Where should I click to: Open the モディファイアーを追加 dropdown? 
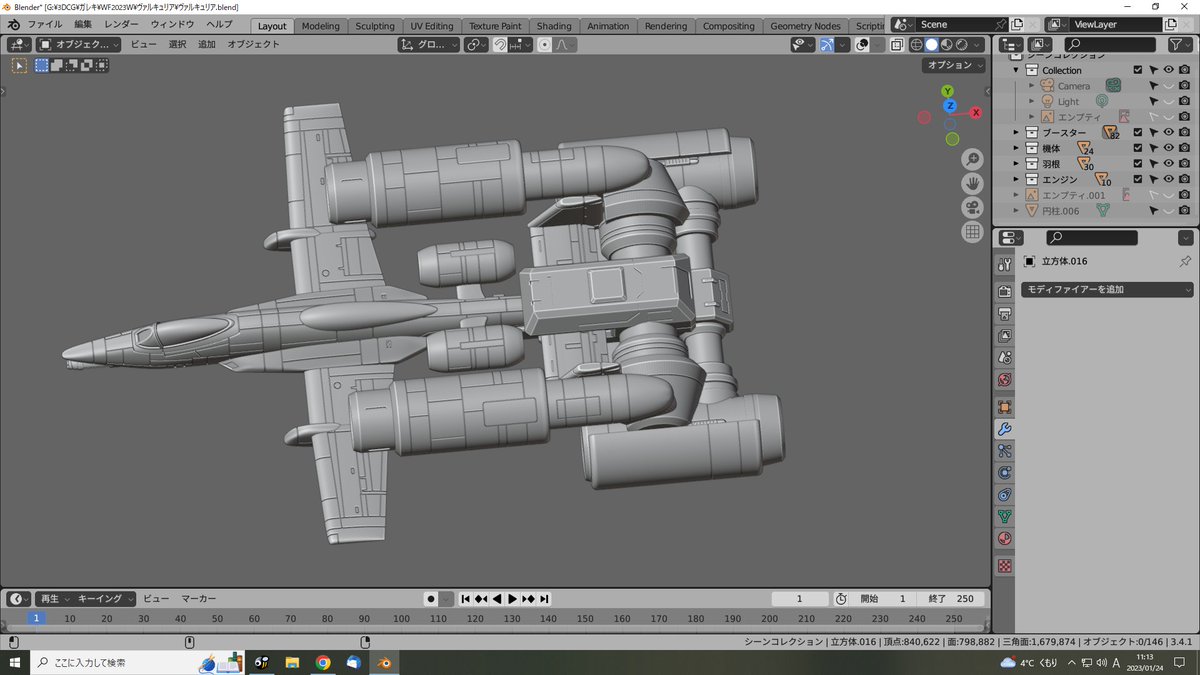coord(1107,289)
